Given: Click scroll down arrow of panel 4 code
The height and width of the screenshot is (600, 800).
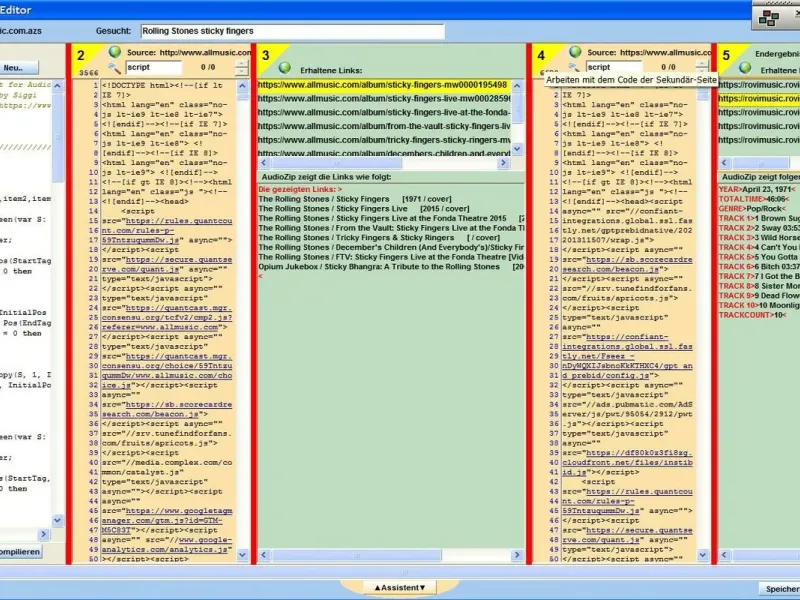Looking at the screenshot, I should click(703, 555).
